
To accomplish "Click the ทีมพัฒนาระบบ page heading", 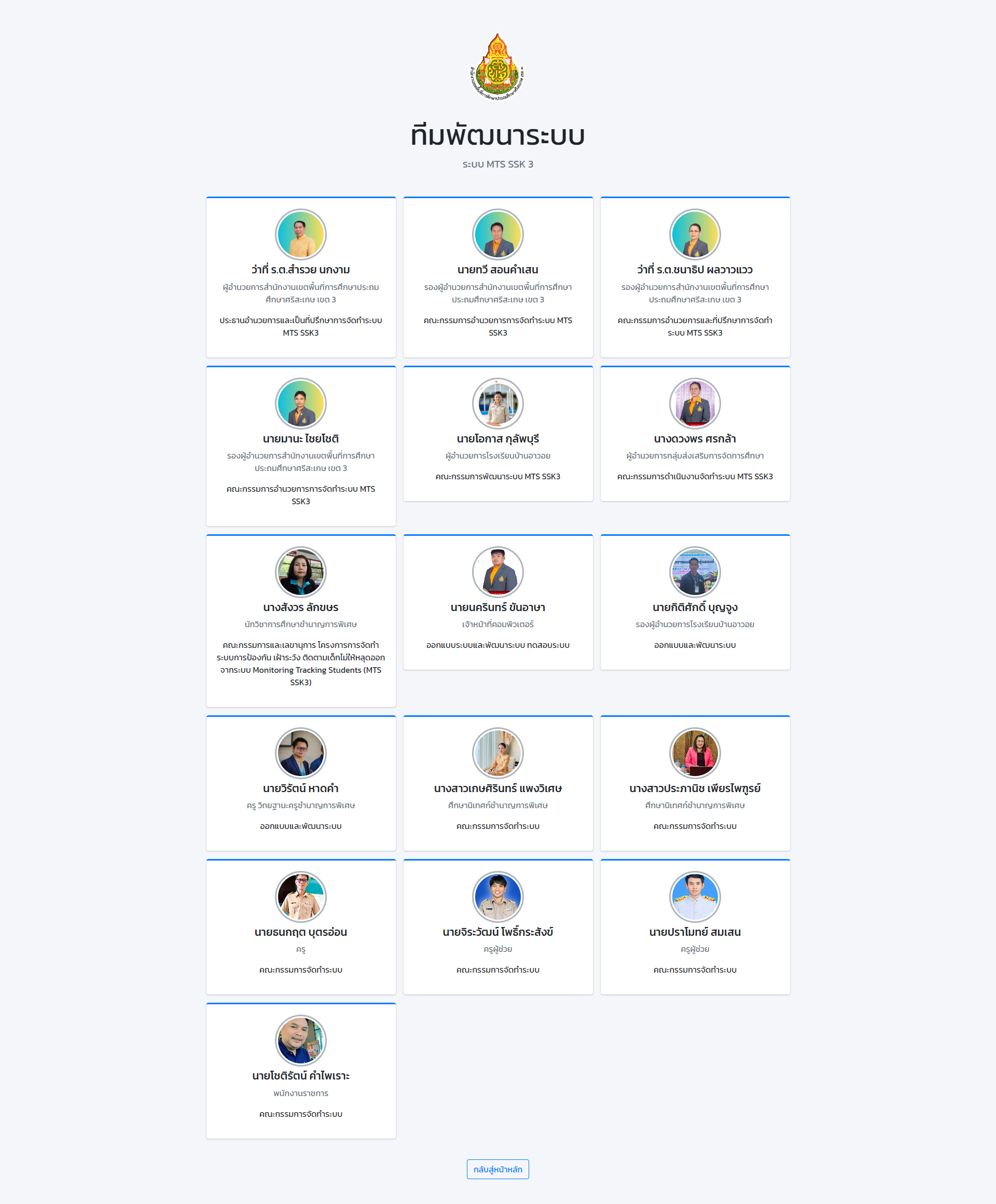I will pos(497,136).
